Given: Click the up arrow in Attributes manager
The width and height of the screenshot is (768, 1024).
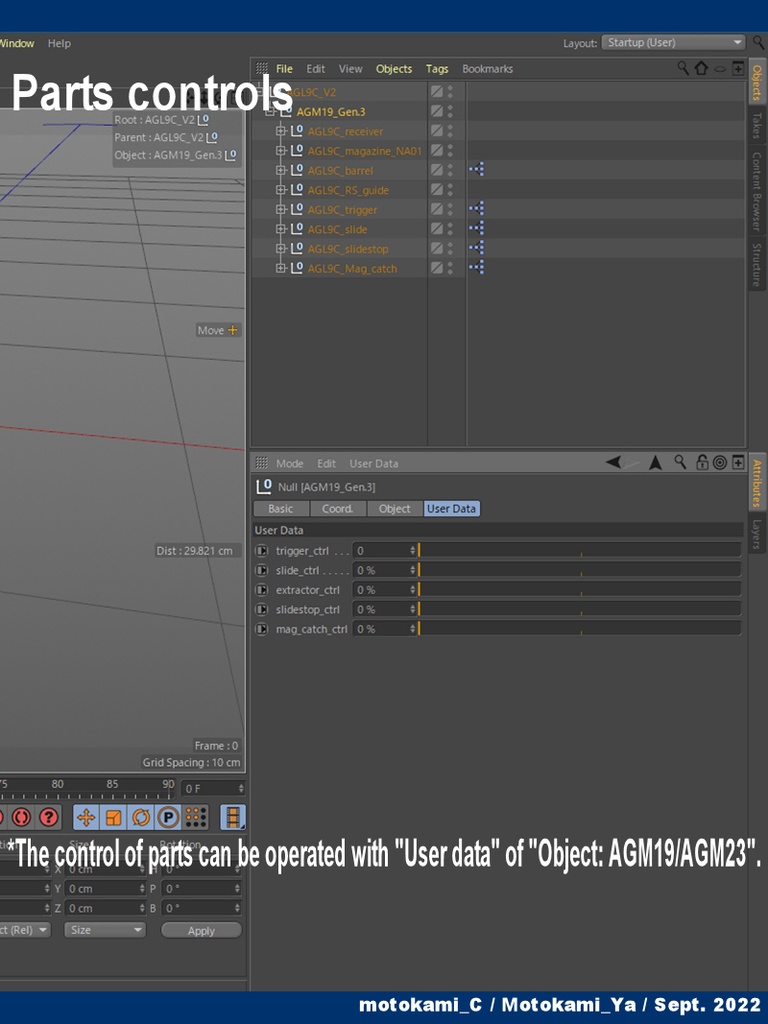Looking at the screenshot, I should [x=656, y=462].
